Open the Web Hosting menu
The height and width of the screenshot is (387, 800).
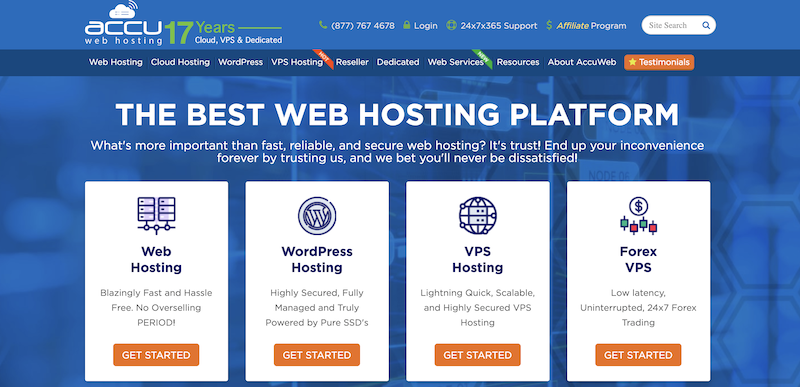point(116,62)
